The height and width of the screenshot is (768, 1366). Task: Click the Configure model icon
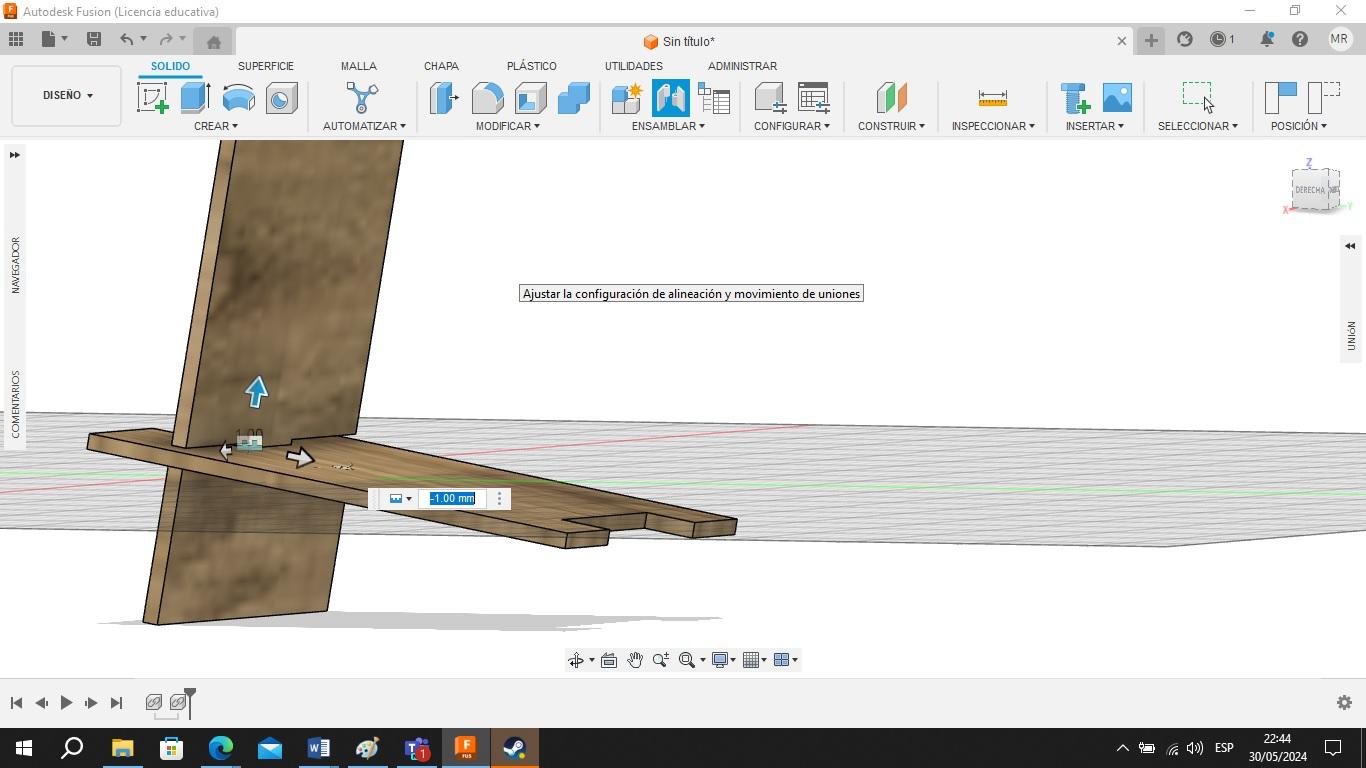(770, 98)
